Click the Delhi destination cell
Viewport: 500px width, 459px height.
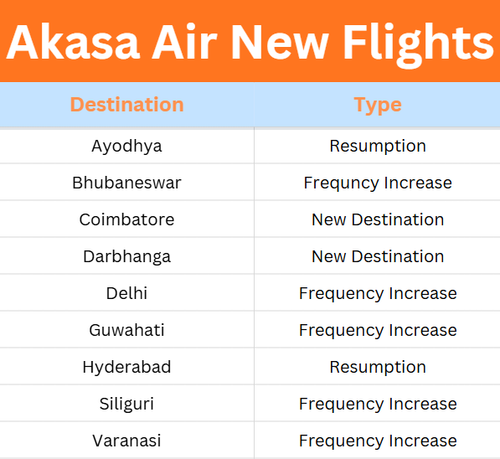click(127, 293)
